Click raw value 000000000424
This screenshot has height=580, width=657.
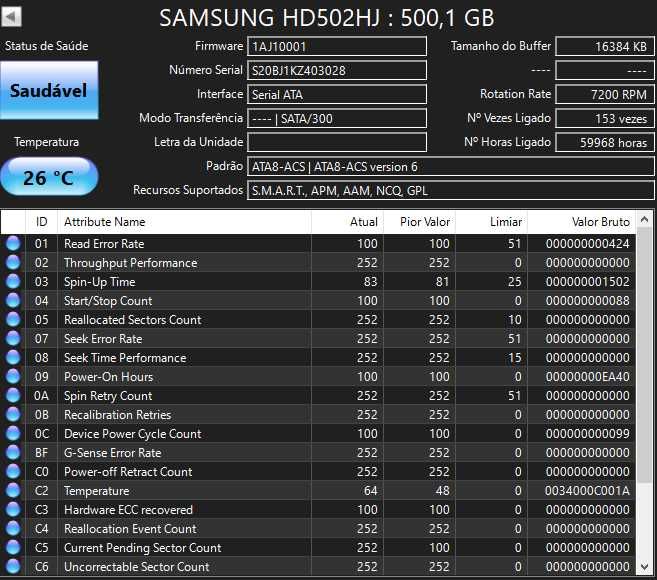587,243
